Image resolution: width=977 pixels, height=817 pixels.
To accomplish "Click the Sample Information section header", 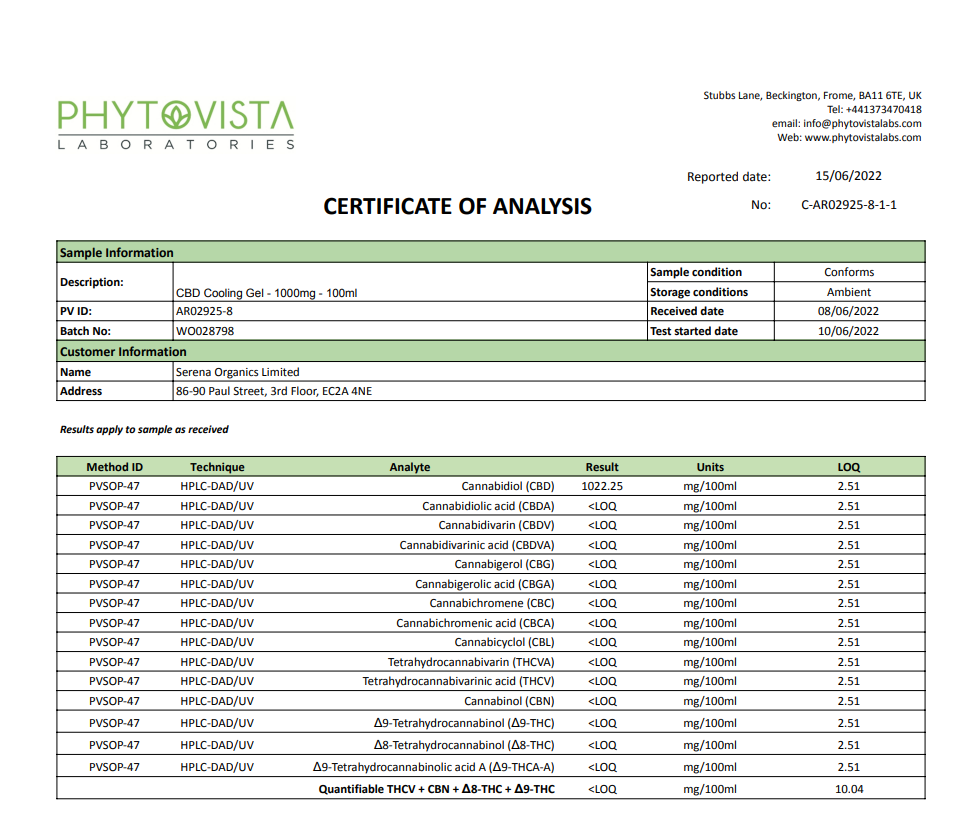I will 490,252.
